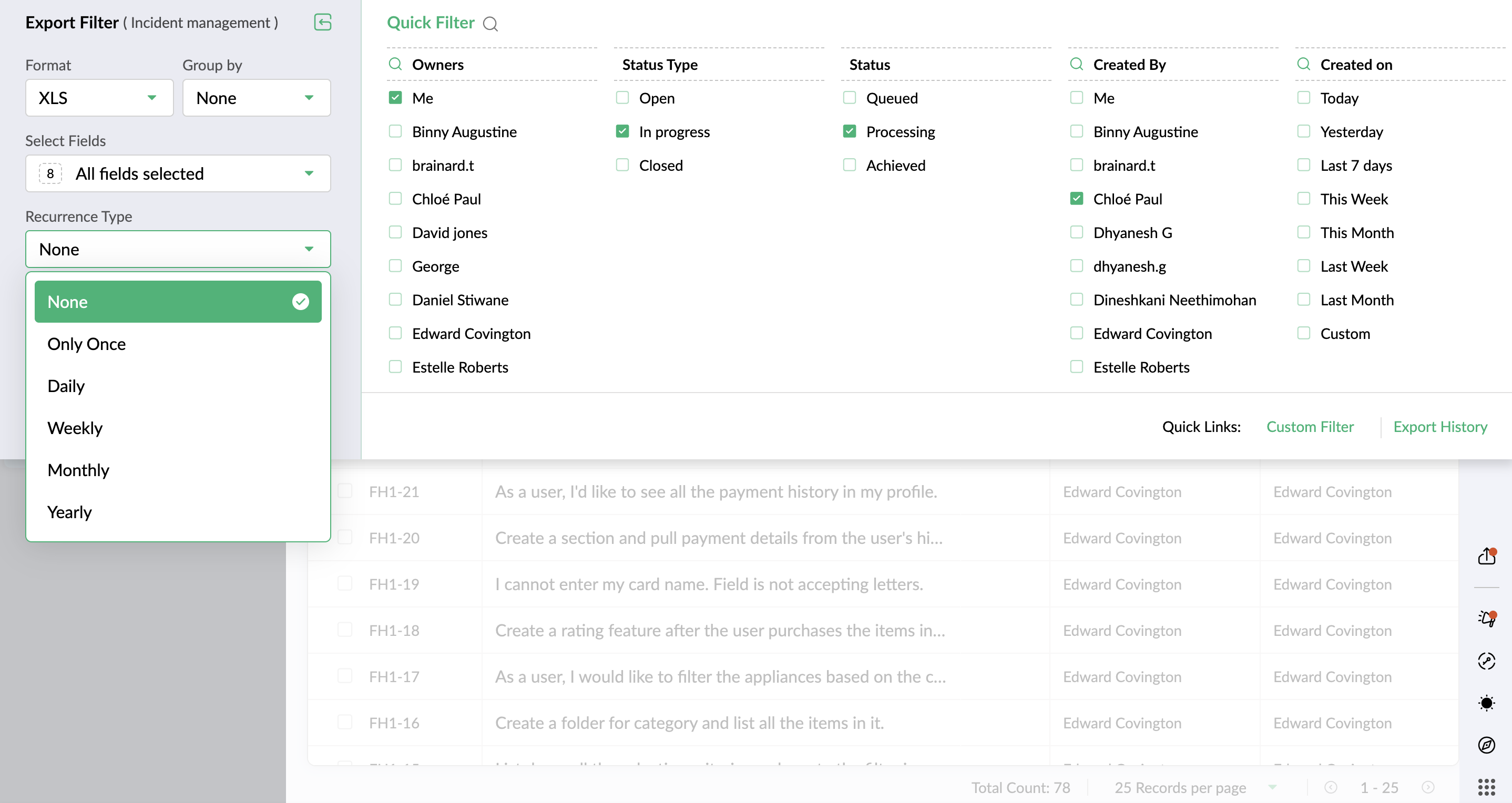
Task: Choose 'Weekly' recurrence option
Action: coord(75,428)
